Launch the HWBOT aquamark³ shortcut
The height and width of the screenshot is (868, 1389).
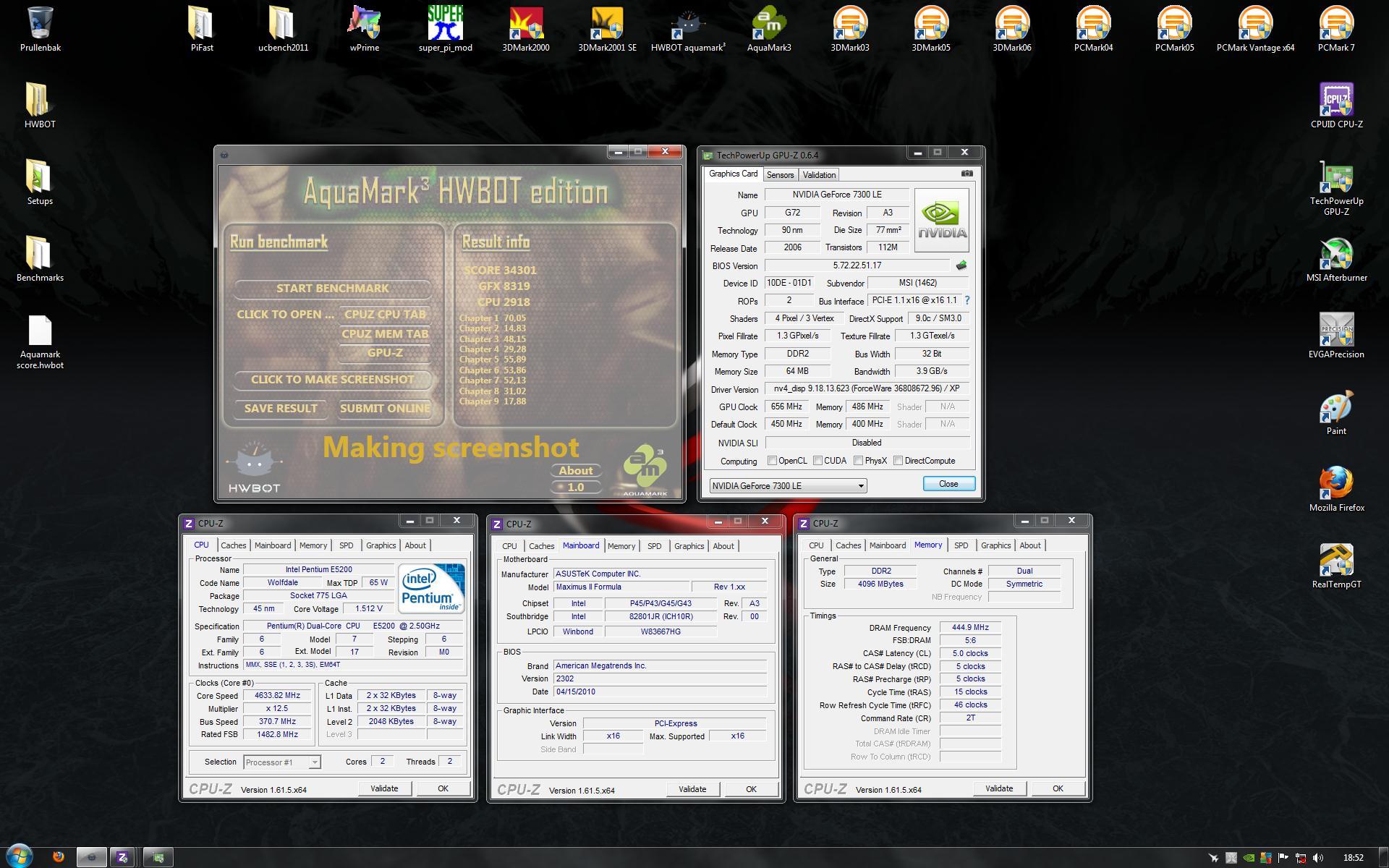[x=688, y=29]
